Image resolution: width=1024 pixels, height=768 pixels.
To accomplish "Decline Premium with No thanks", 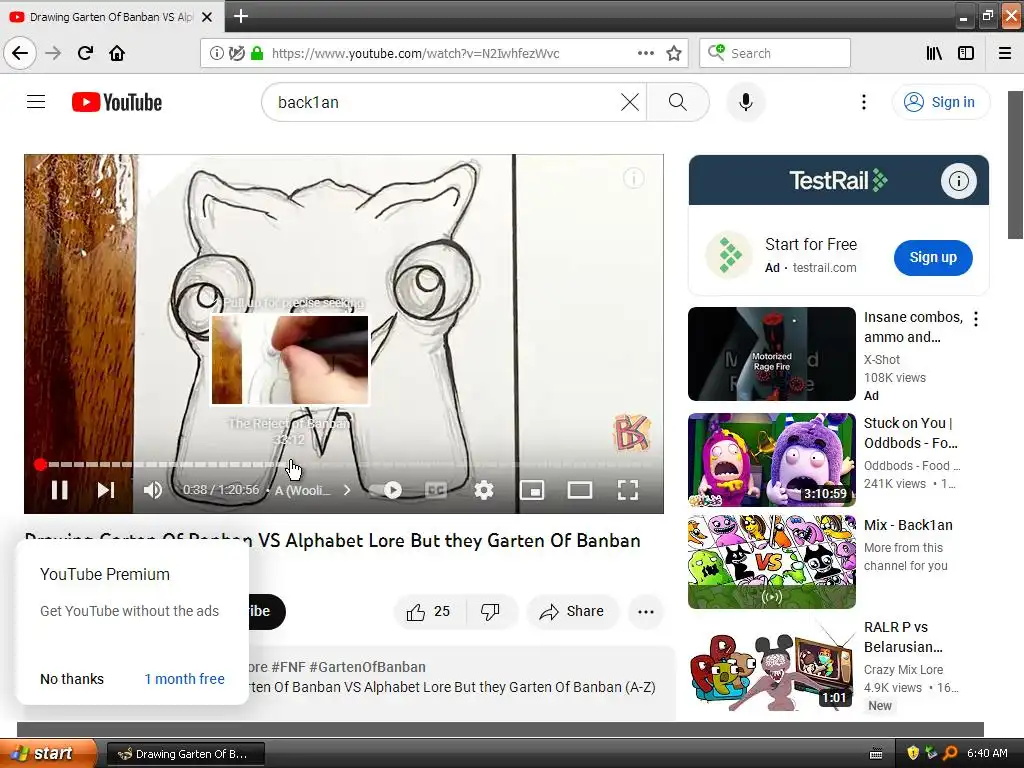I will [x=72, y=679].
